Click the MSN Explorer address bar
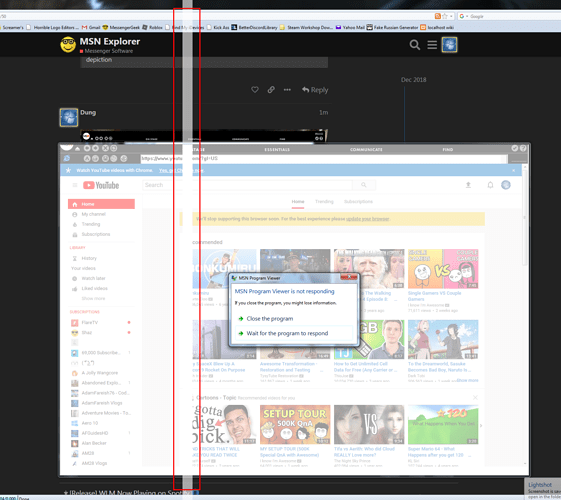 (324, 158)
